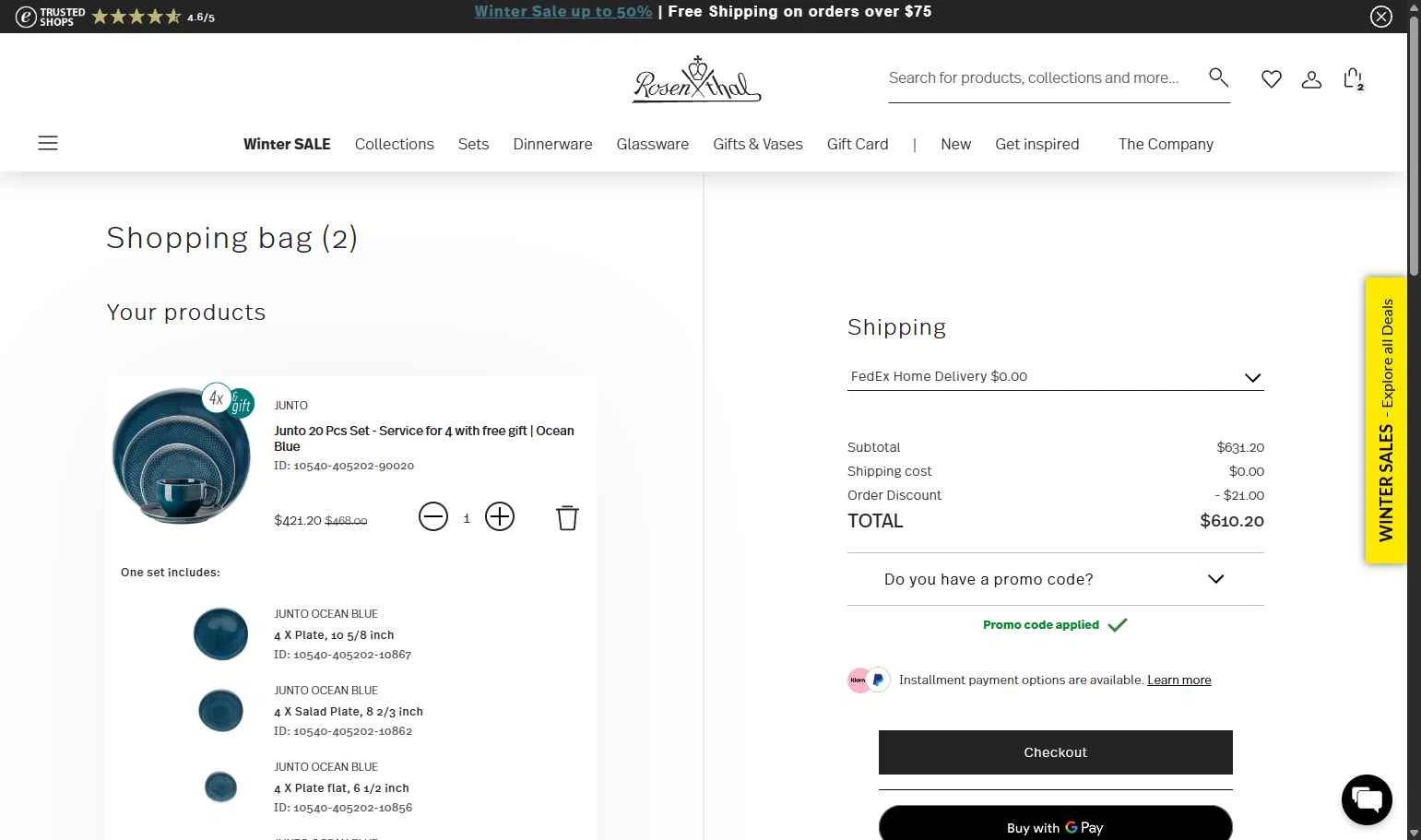
Task: Click the search magnifier icon
Action: (1218, 77)
